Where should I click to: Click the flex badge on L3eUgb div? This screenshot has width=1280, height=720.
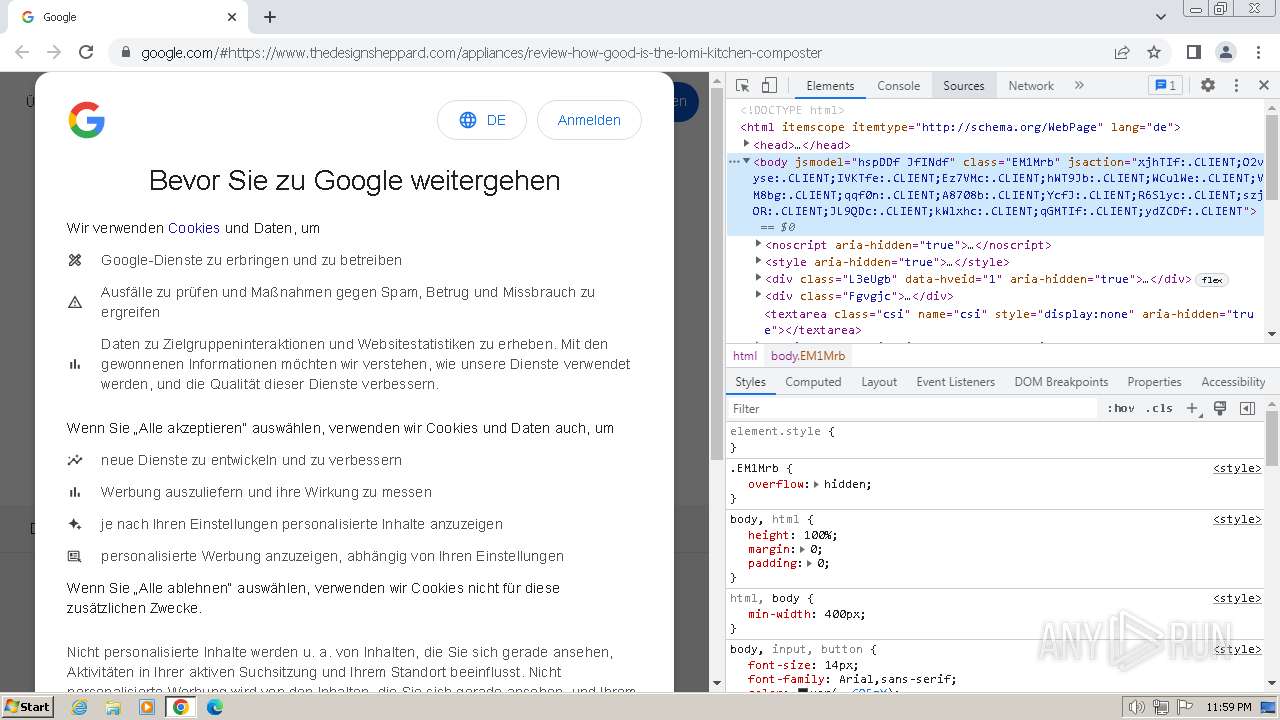(1212, 280)
